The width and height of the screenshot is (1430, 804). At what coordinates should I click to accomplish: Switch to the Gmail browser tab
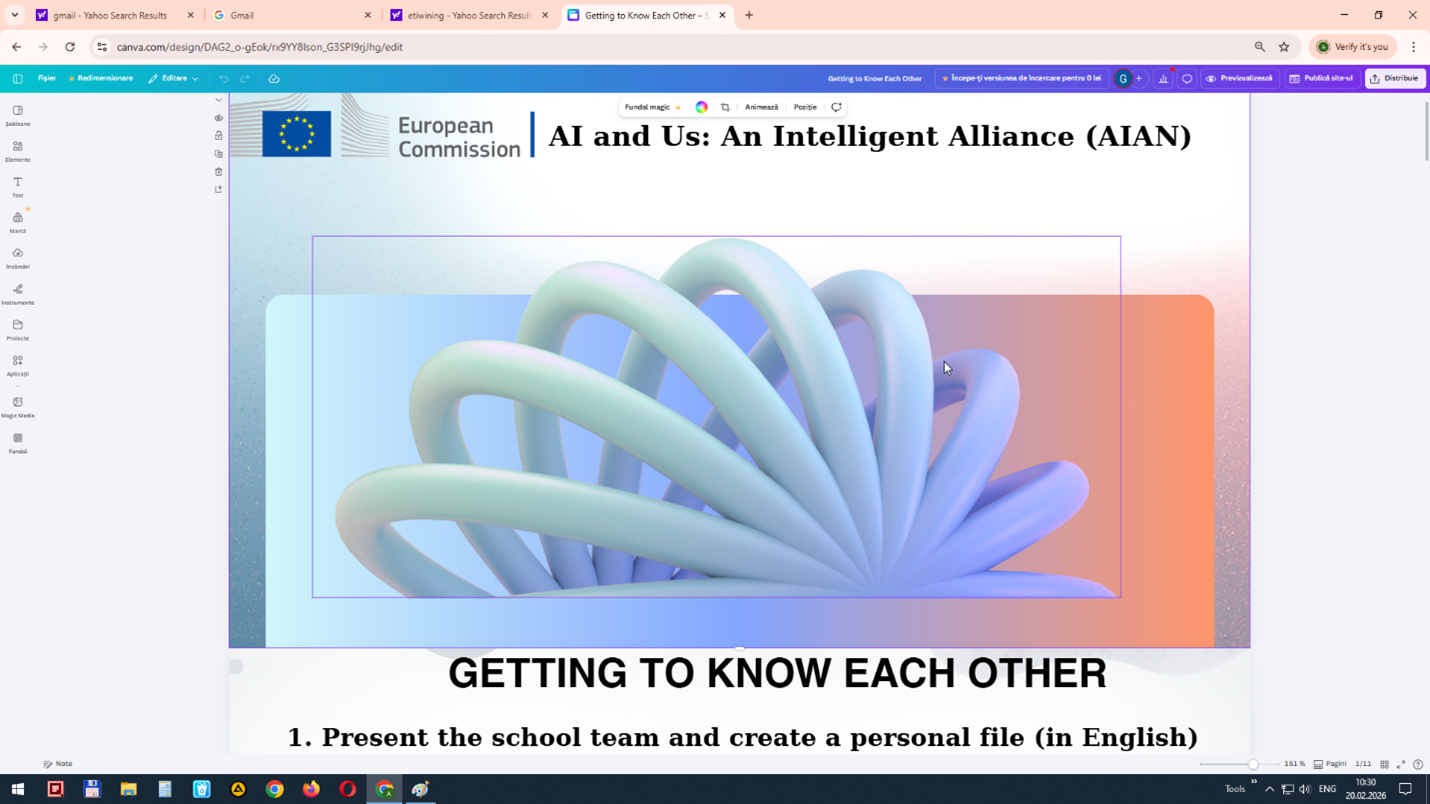click(290, 15)
